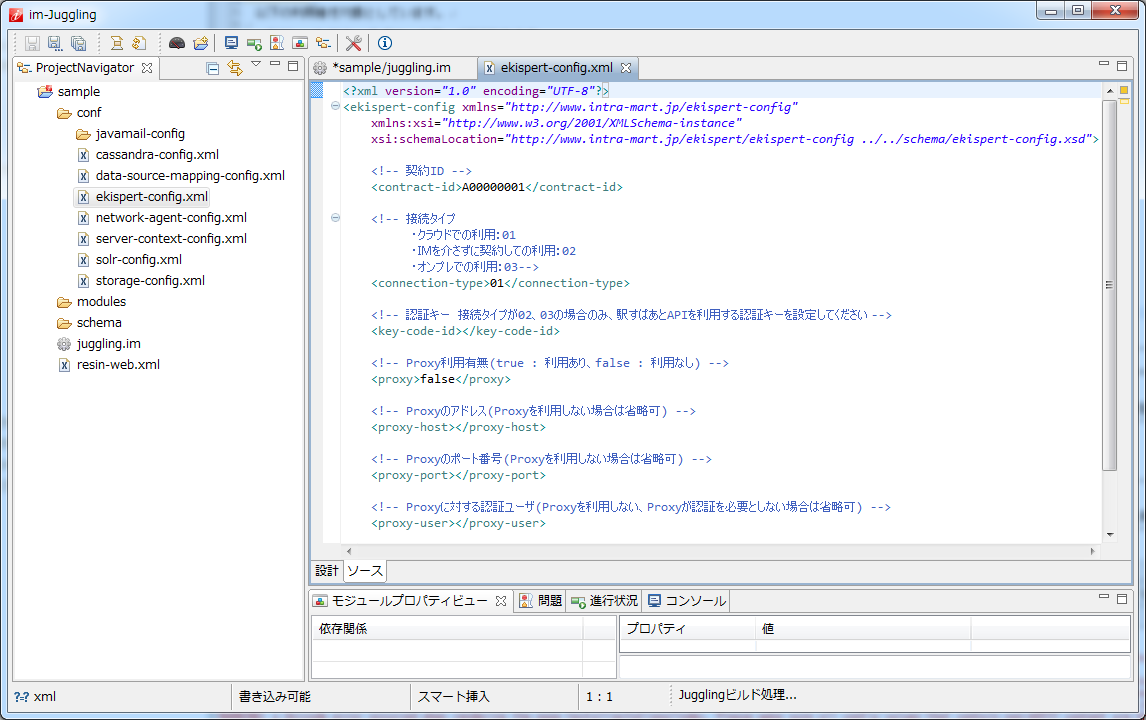Image resolution: width=1146 pixels, height=720 pixels.
Task: Click the open folder toolbar icon
Action: [x=200, y=44]
